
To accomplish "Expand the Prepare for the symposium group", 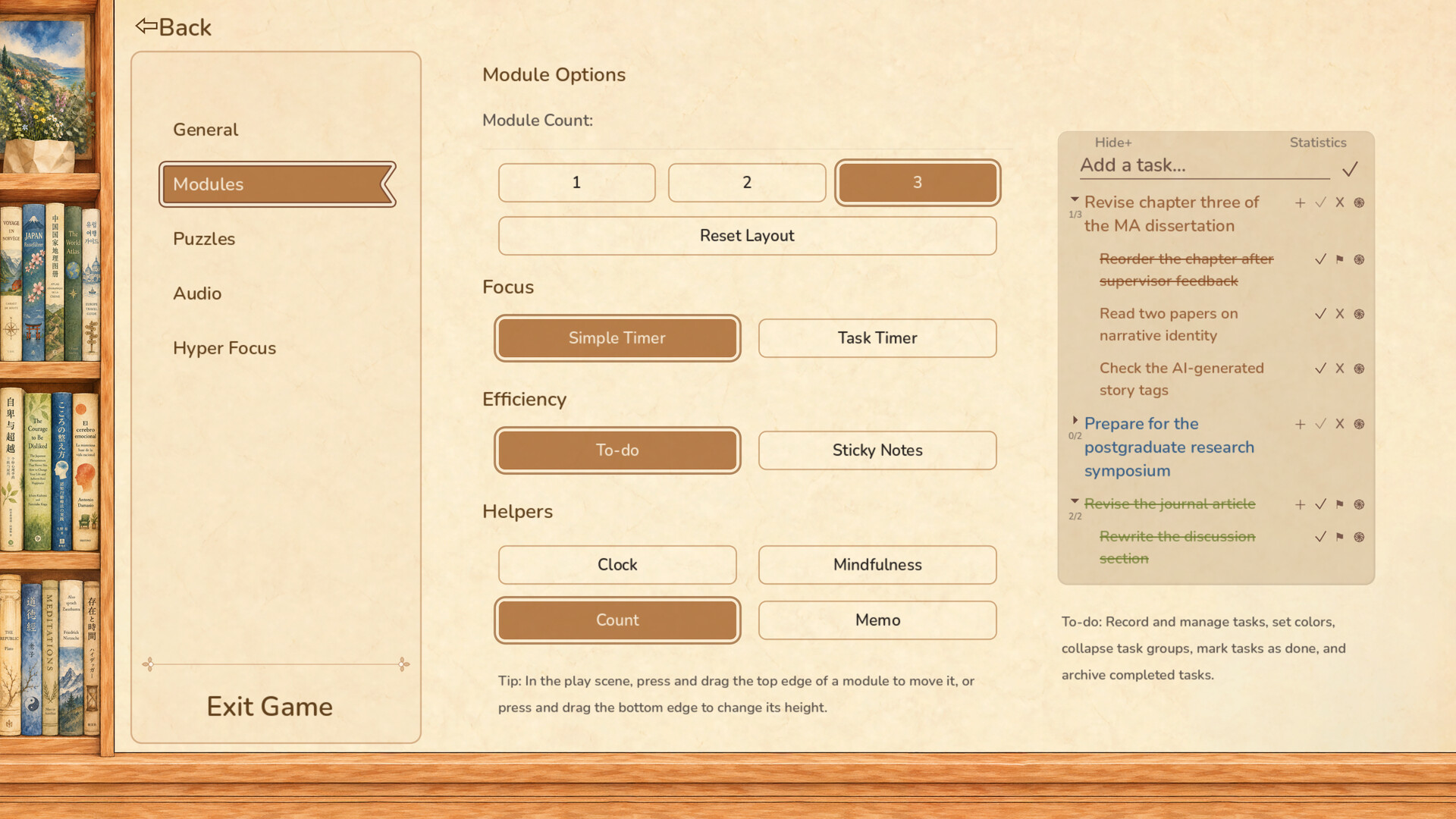I will [1075, 420].
